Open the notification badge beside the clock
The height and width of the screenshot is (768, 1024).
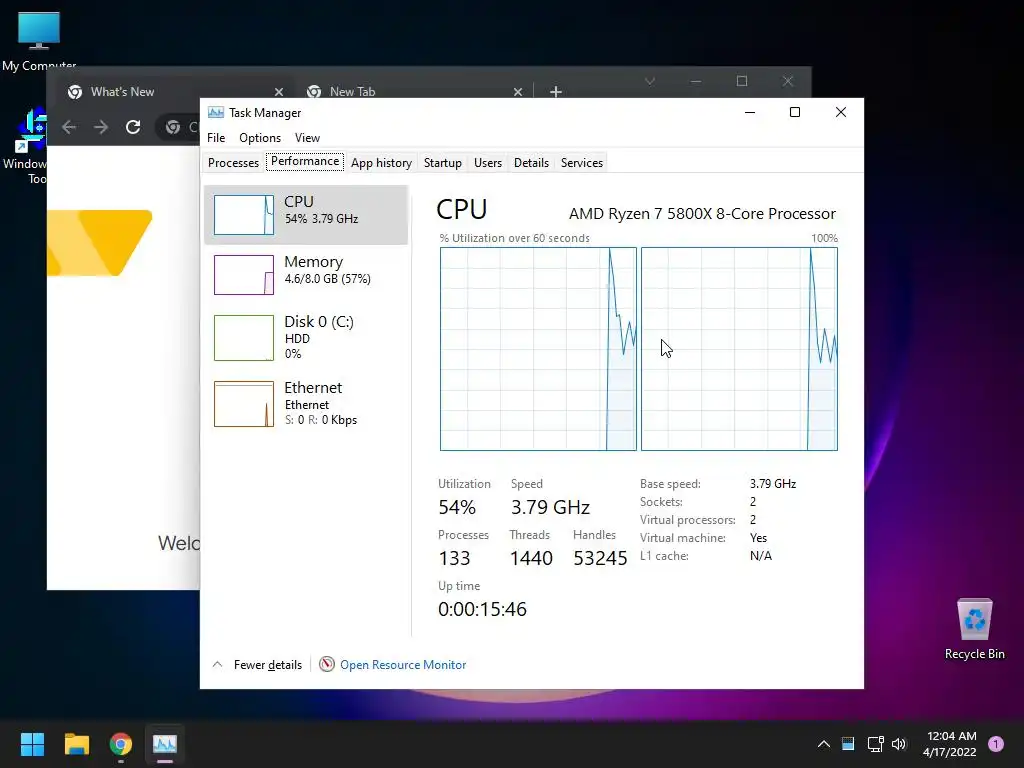click(x=996, y=744)
